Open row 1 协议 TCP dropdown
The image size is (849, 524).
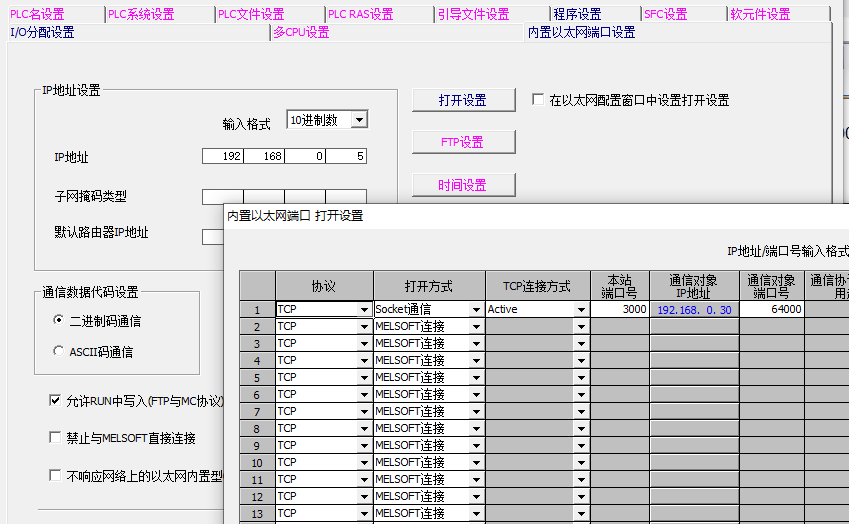pyautogui.click(x=365, y=310)
